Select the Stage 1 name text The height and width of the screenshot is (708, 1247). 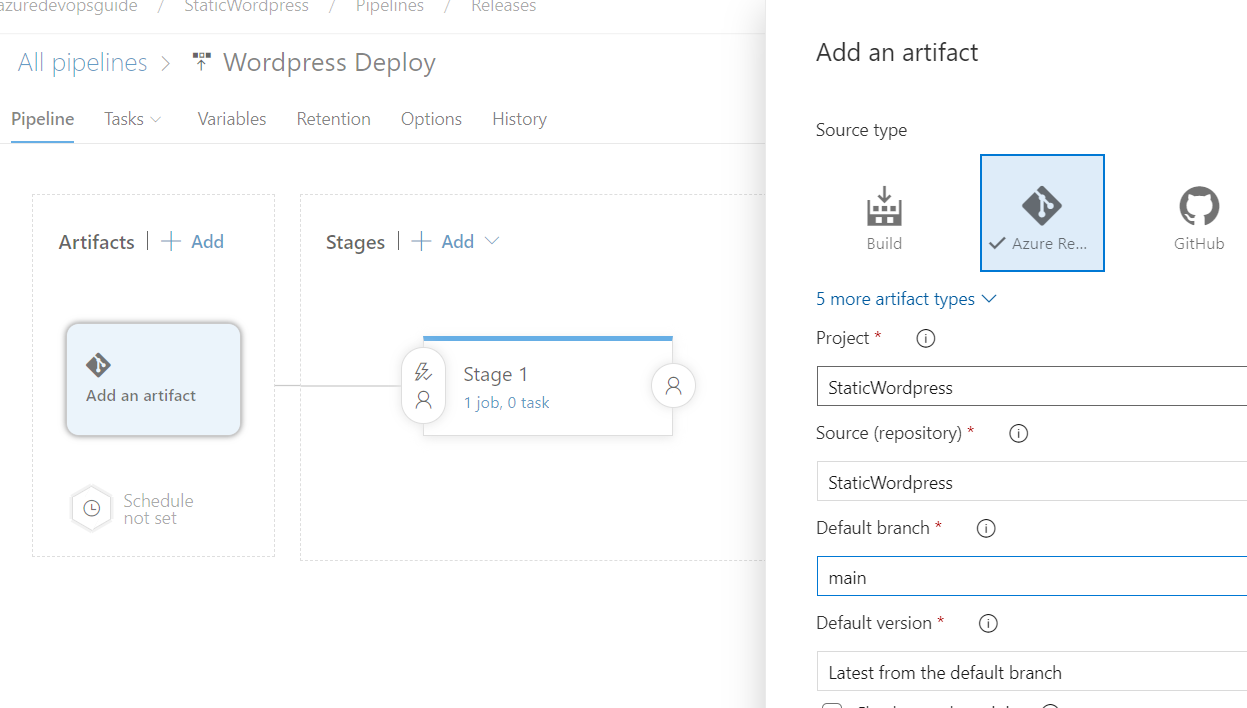496,375
